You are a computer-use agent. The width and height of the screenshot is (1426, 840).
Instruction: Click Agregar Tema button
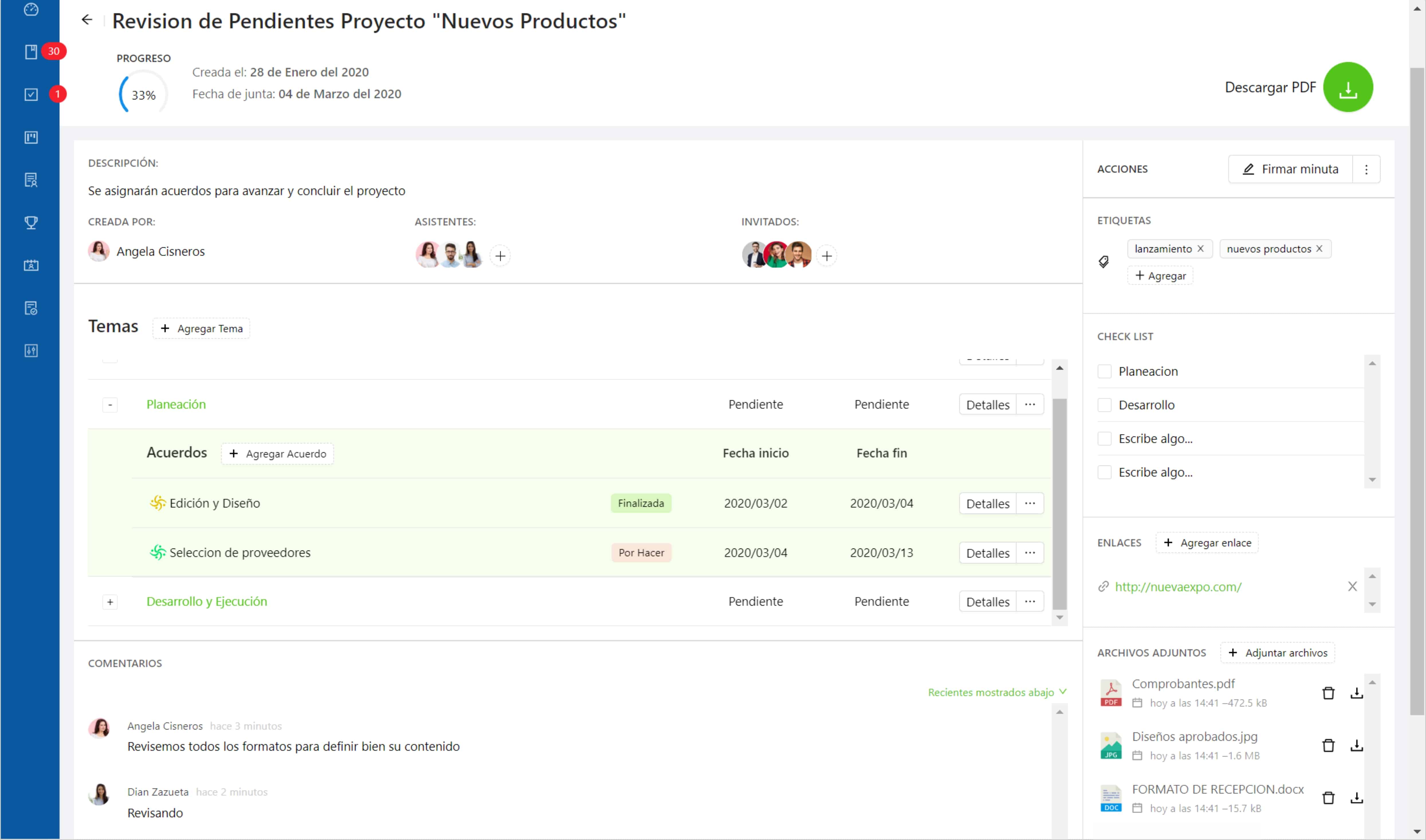coord(201,328)
